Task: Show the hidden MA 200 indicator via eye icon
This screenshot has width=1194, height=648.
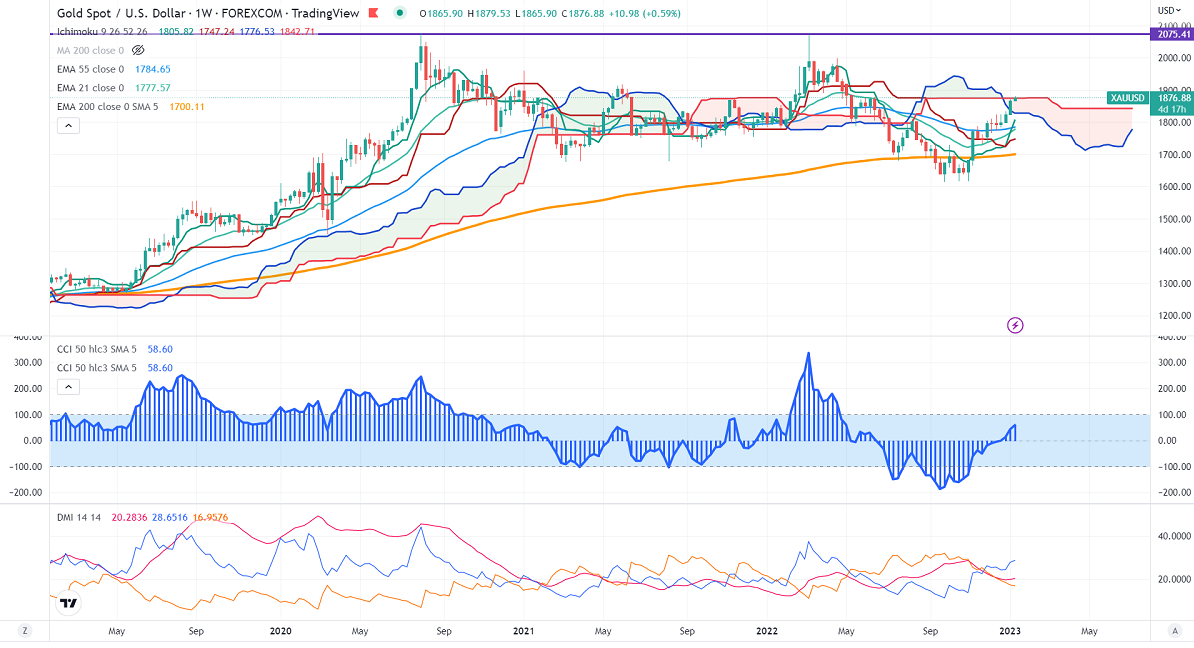Action: (138, 50)
